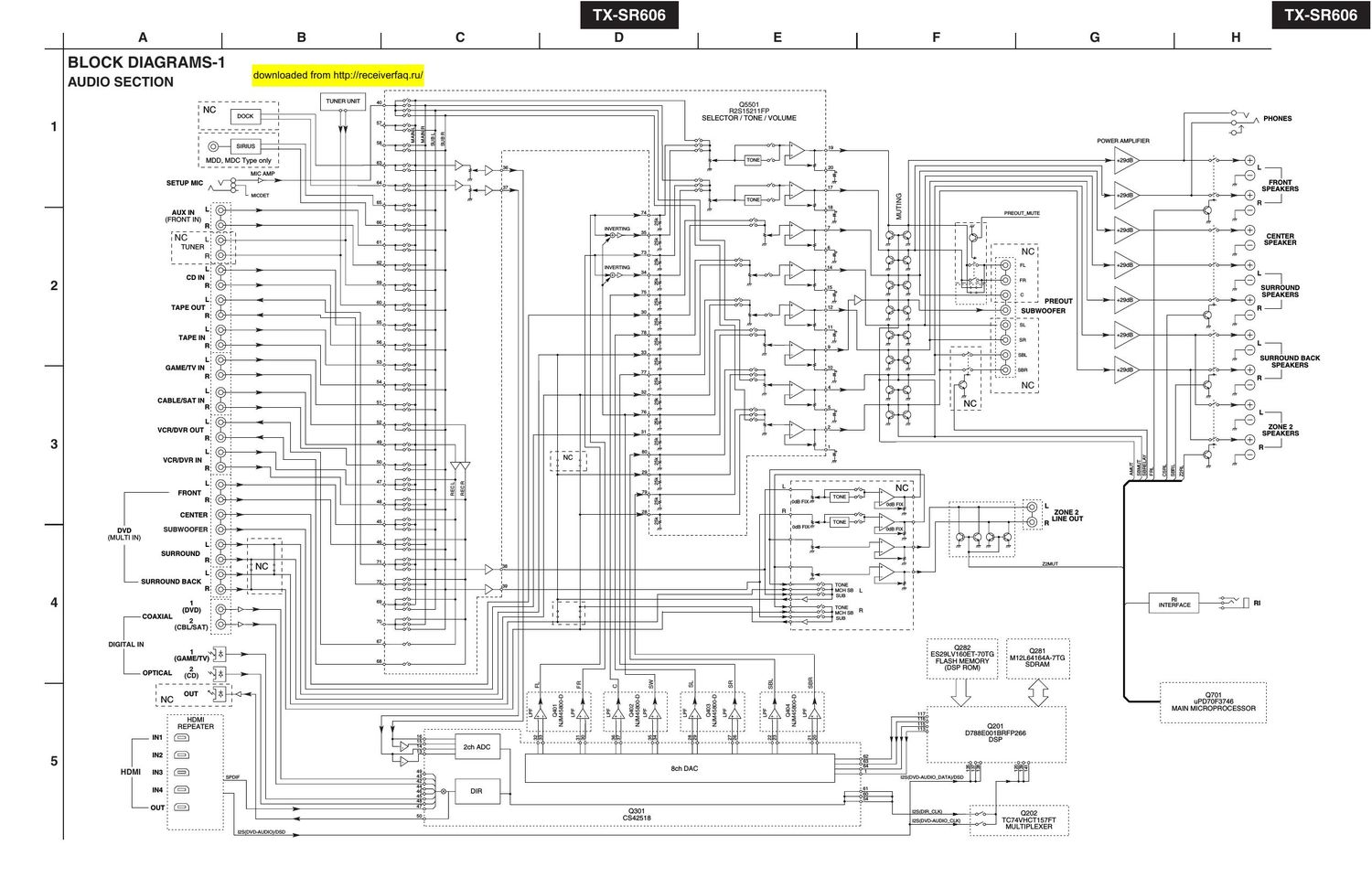Click the DOCK block
The width and height of the screenshot is (1372, 888).
click(245, 116)
